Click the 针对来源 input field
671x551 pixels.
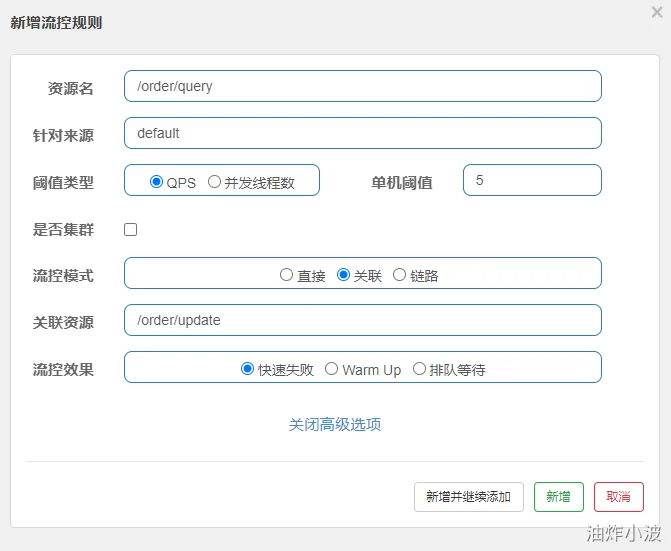point(362,133)
